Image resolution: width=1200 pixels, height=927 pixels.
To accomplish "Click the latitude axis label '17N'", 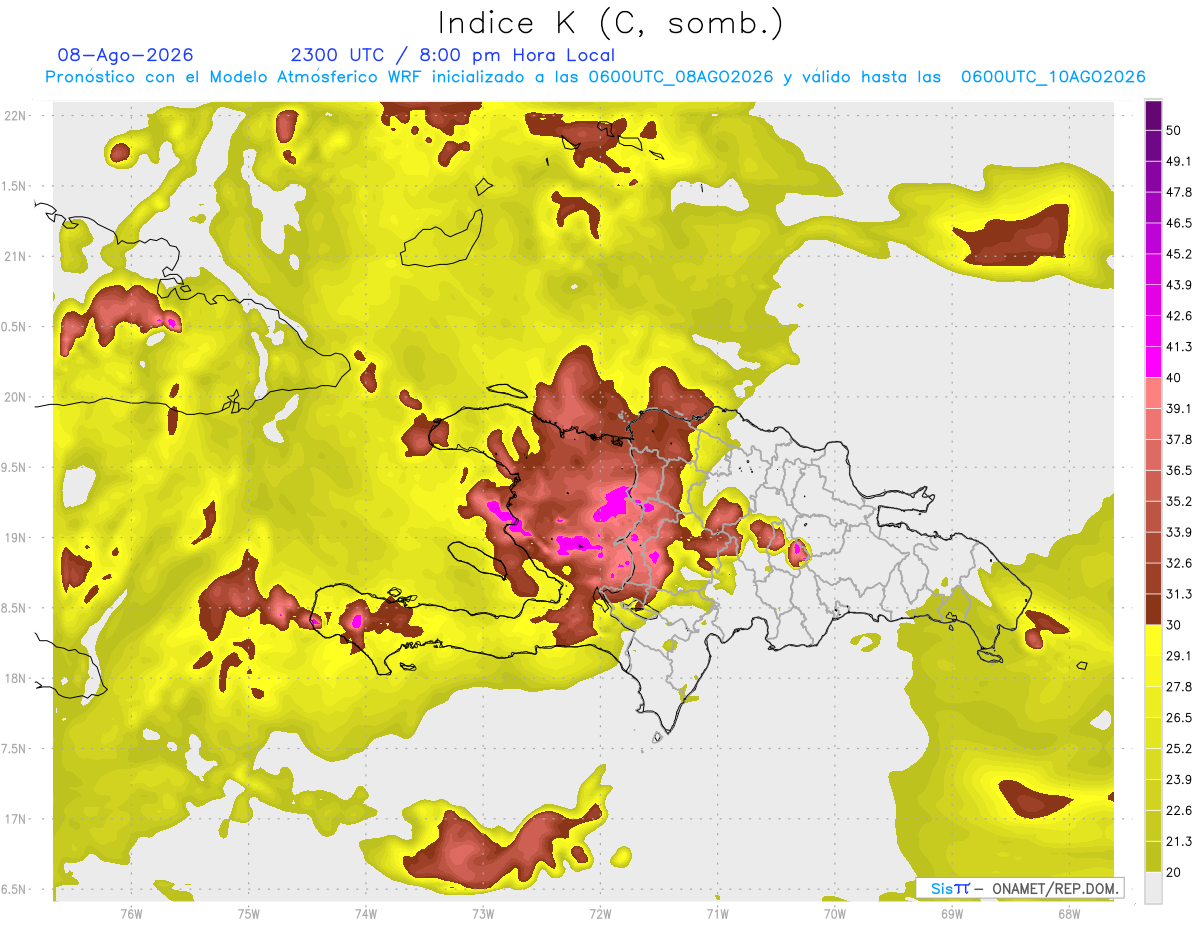I will [16, 819].
